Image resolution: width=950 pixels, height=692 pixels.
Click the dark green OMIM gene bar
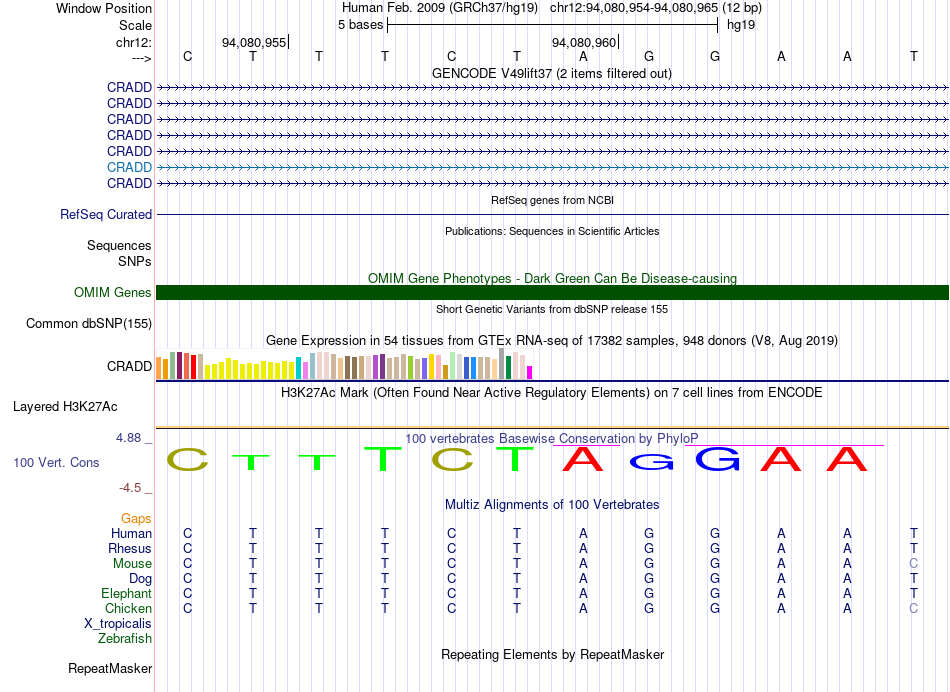click(553, 293)
